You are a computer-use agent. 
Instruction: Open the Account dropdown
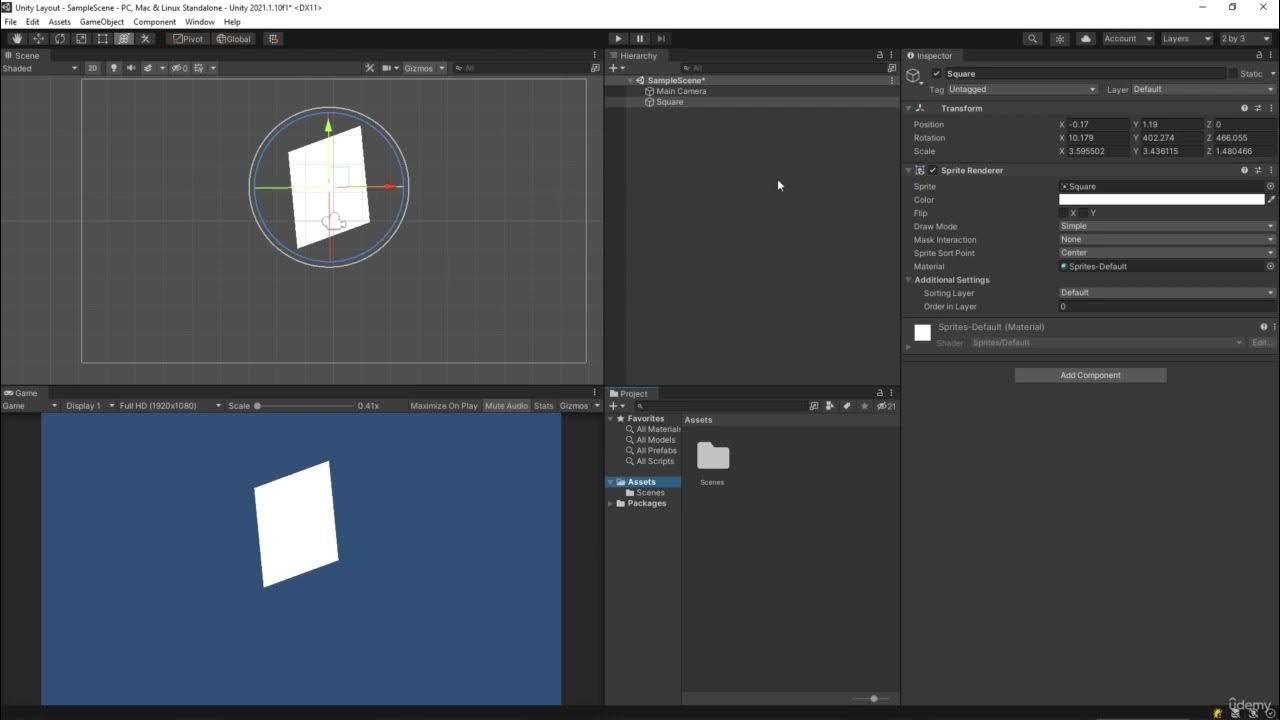(x=1128, y=39)
